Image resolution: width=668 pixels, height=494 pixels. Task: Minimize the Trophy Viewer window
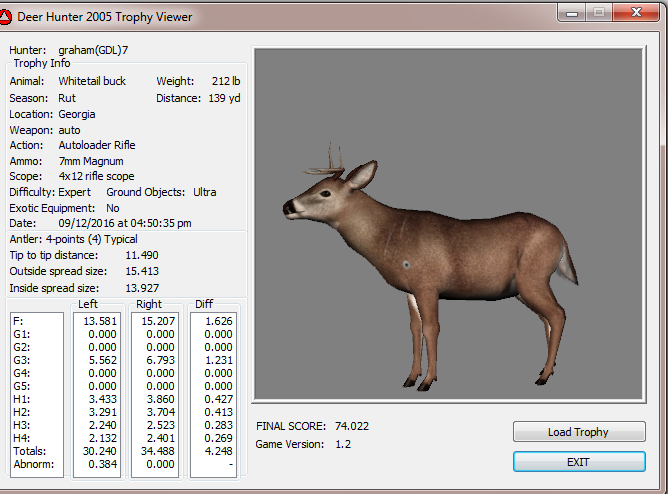[x=572, y=13]
